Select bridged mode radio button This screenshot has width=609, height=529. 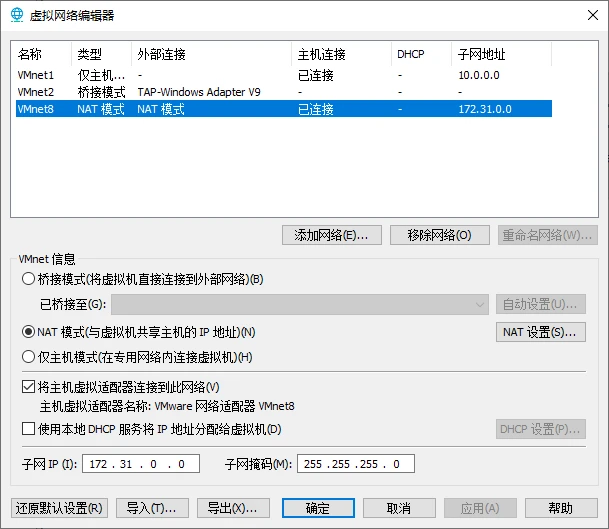[x=28, y=279]
